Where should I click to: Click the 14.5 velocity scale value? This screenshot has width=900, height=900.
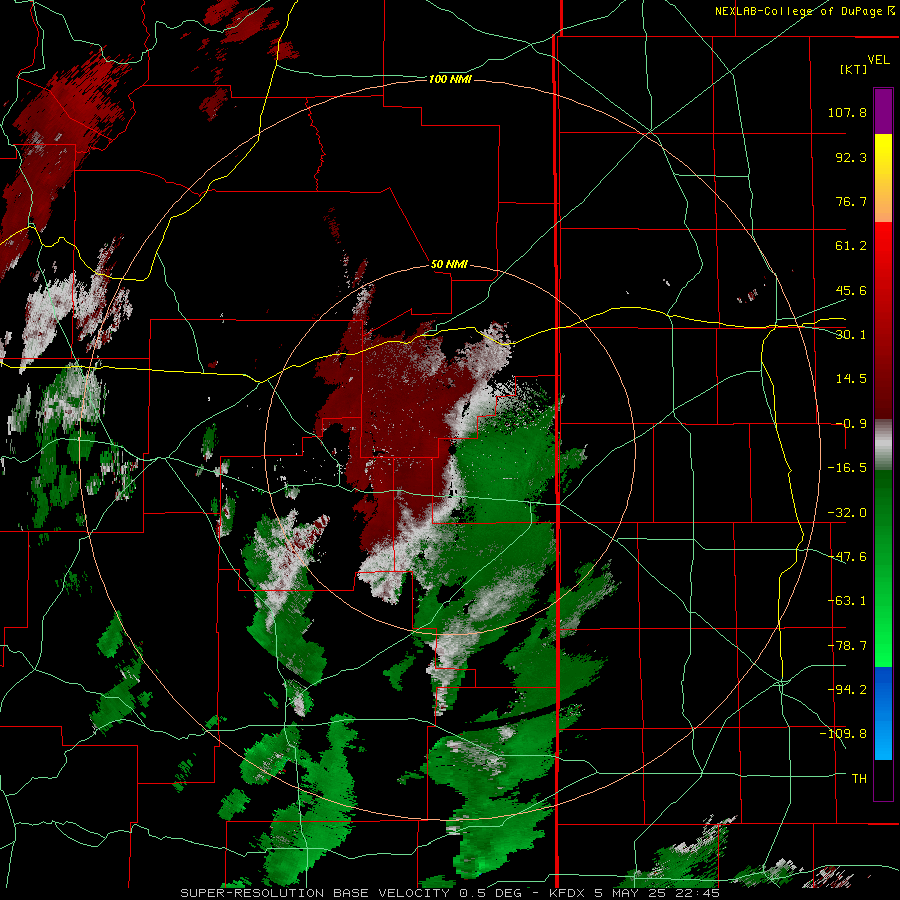(x=851, y=379)
